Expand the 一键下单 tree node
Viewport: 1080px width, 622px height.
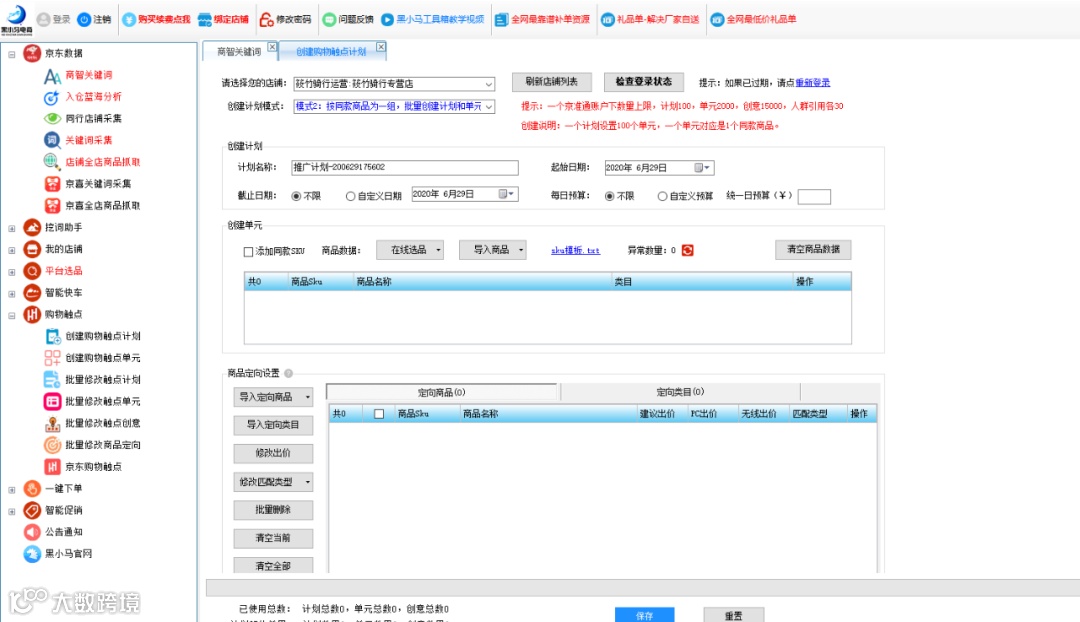pos(12,490)
